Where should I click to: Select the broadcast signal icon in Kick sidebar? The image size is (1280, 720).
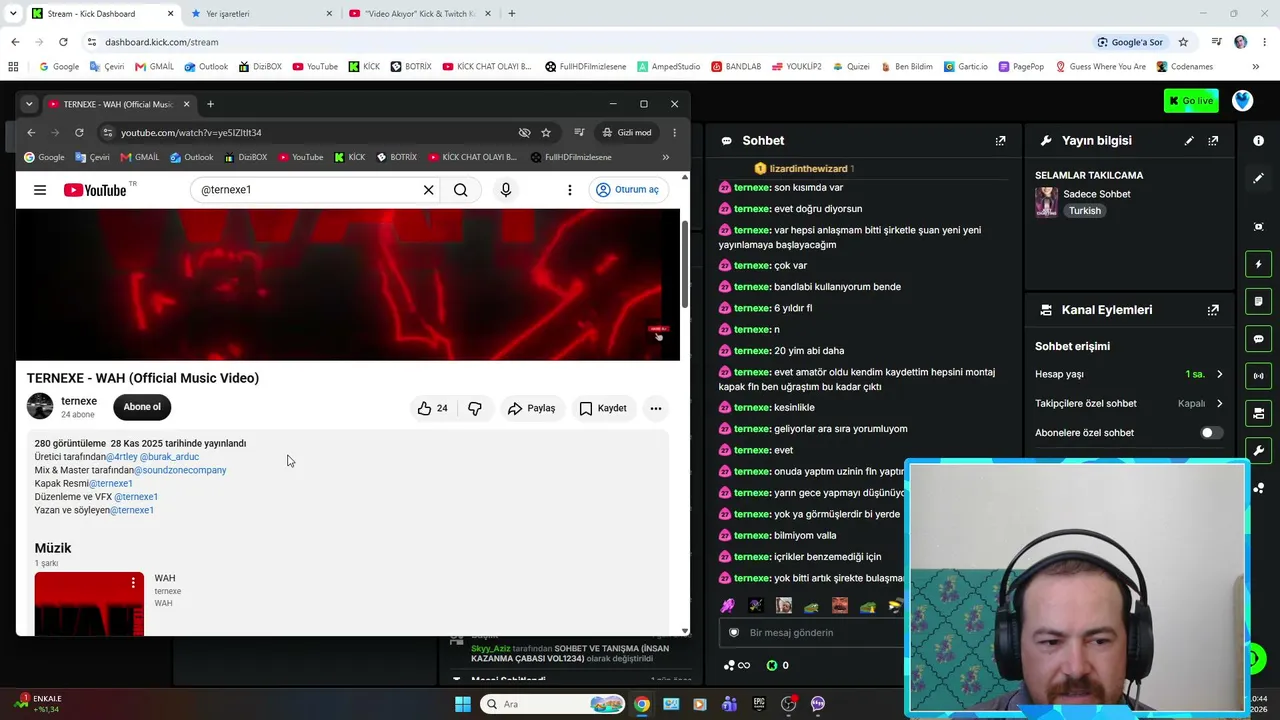point(1258,376)
